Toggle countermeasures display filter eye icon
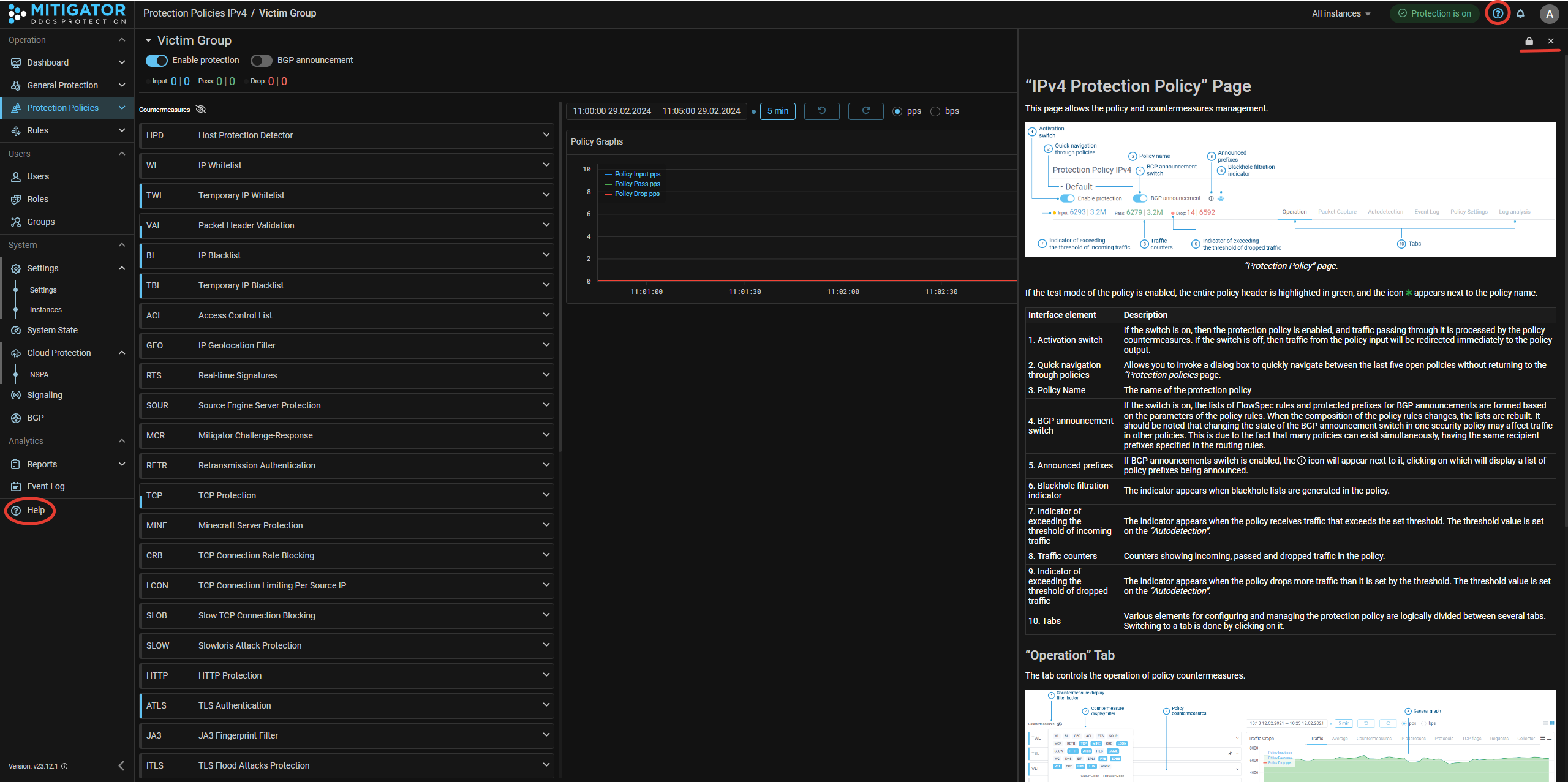The height and width of the screenshot is (782, 1568). 201,110
